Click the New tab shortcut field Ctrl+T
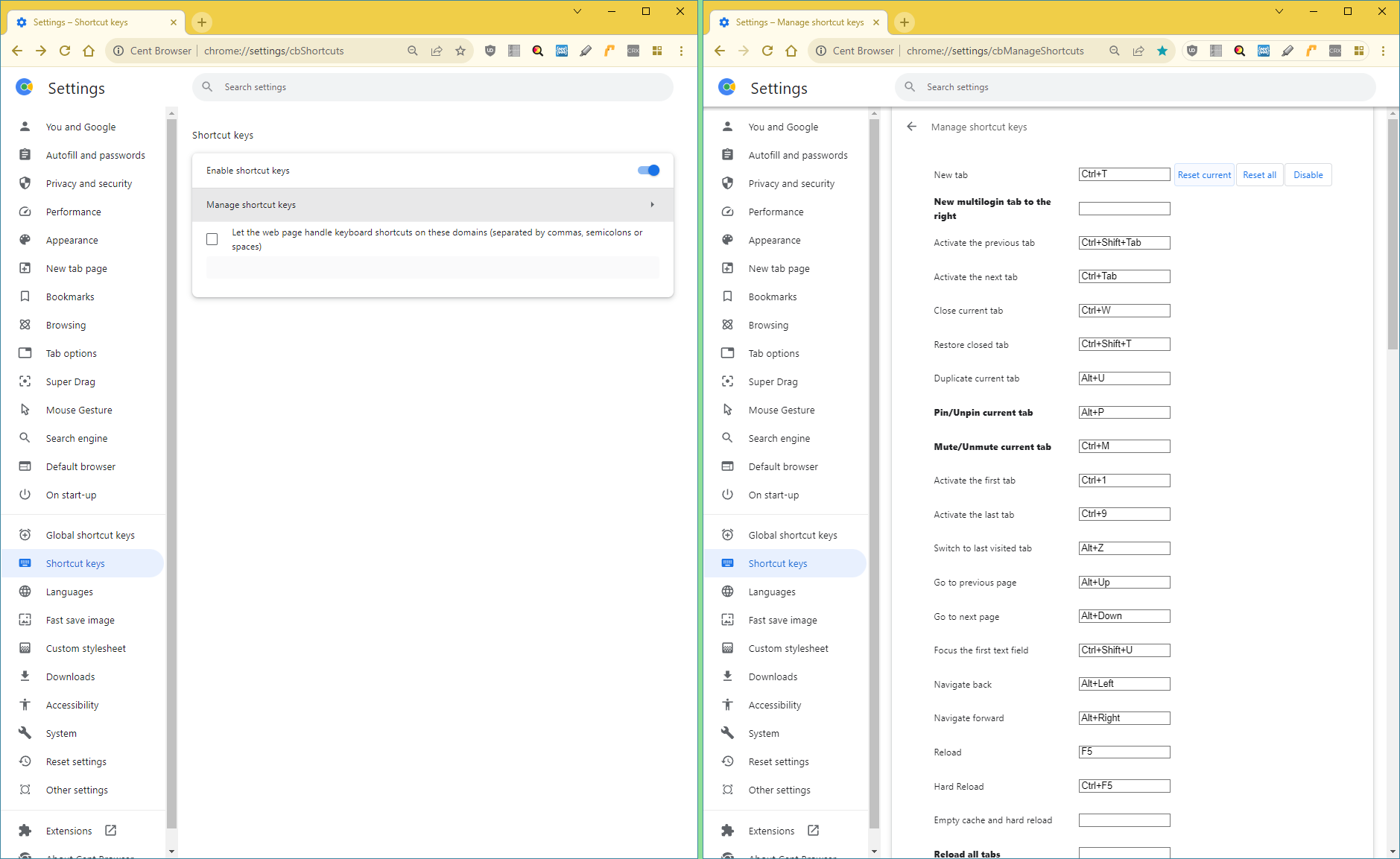 coord(1124,174)
